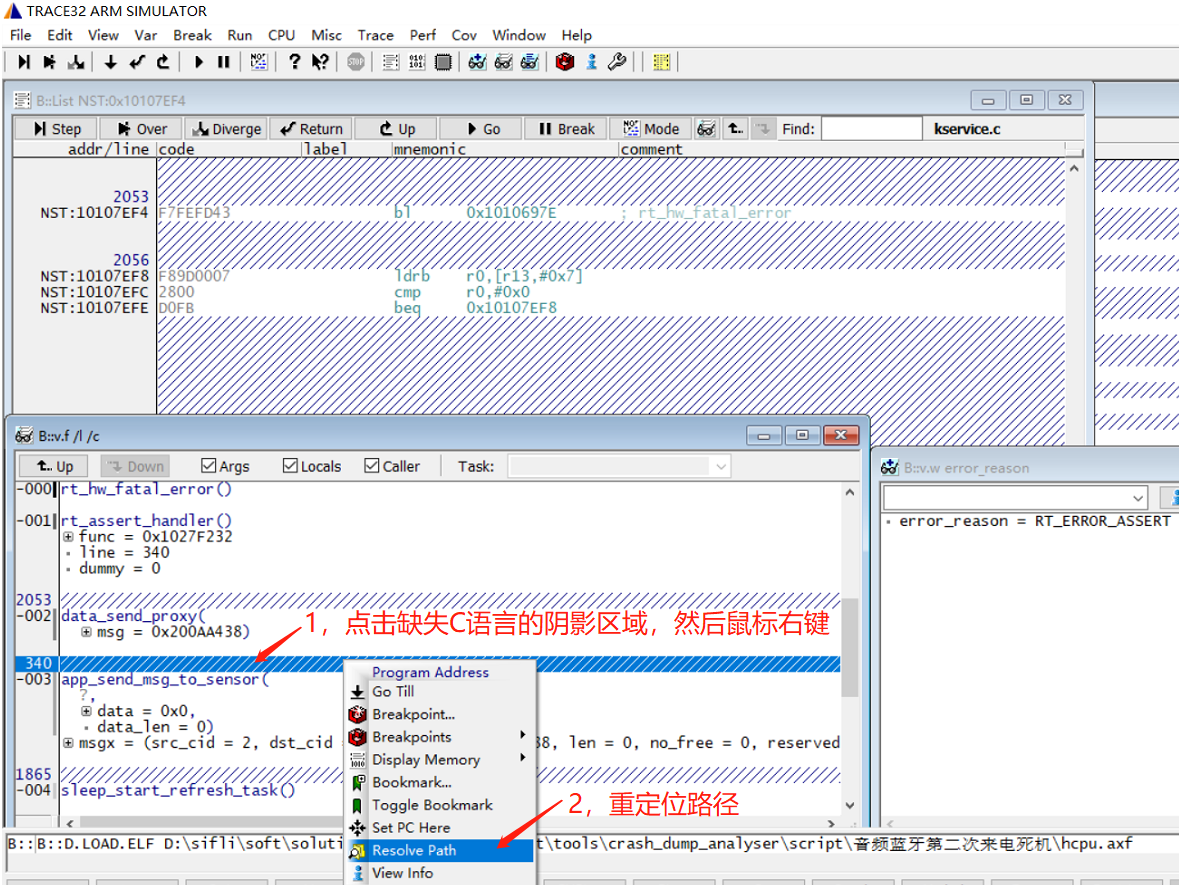Click the Break button in List window
This screenshot has width=1179, height=885.
(x=565, y=129)
